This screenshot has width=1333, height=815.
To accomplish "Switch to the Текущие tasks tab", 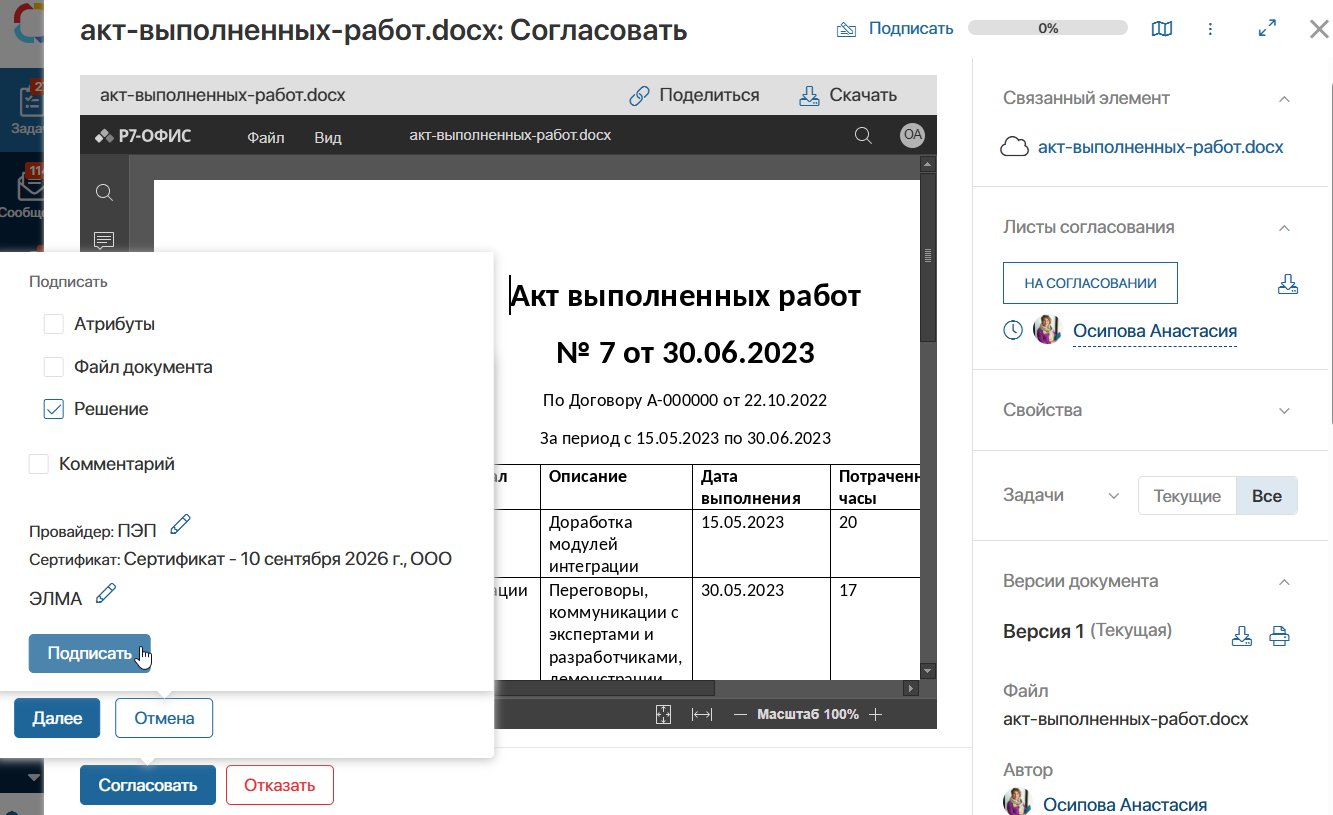I will (1187, 496).
